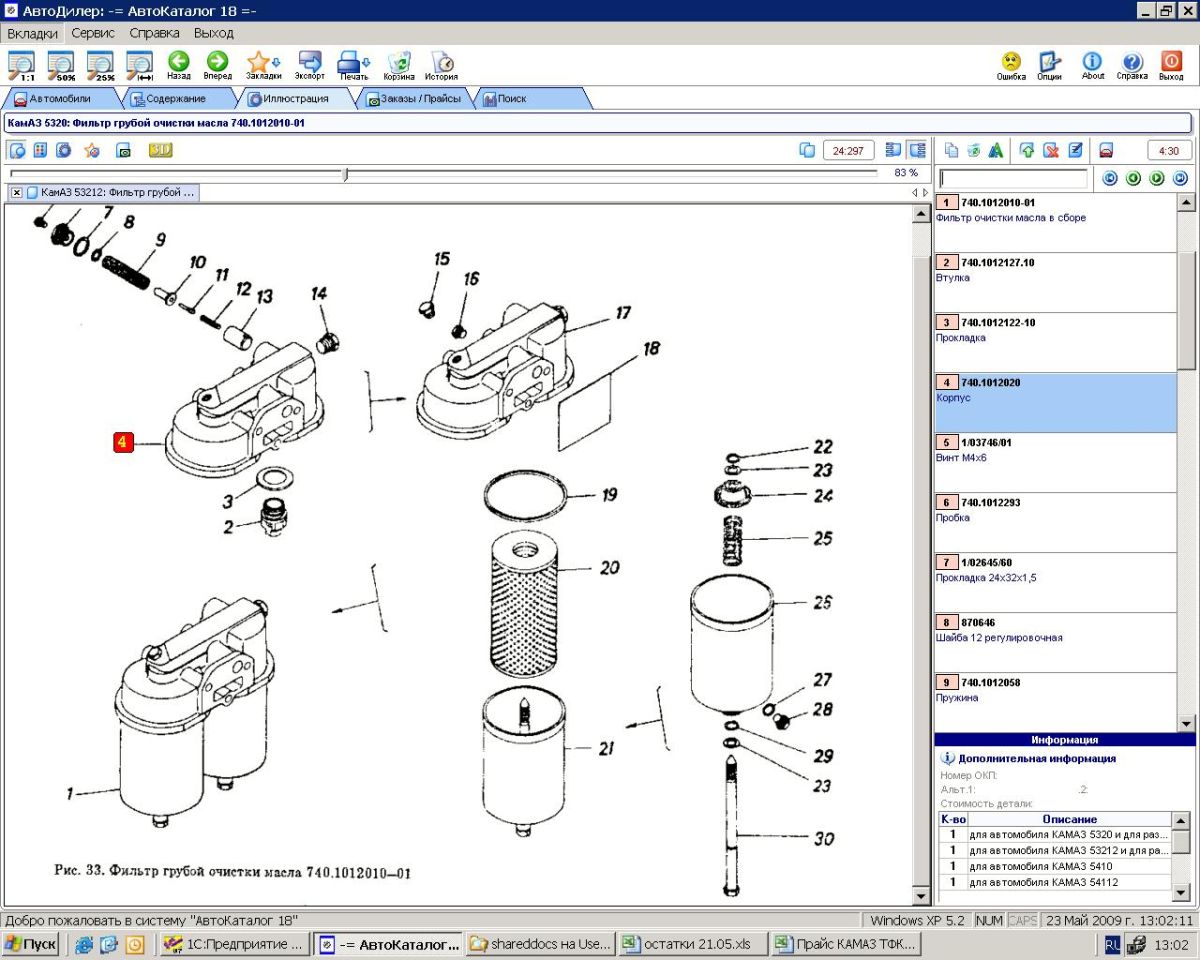Click the 4:30 counter button
This screenshot has width=1200, height=960.
(1169, 150)
